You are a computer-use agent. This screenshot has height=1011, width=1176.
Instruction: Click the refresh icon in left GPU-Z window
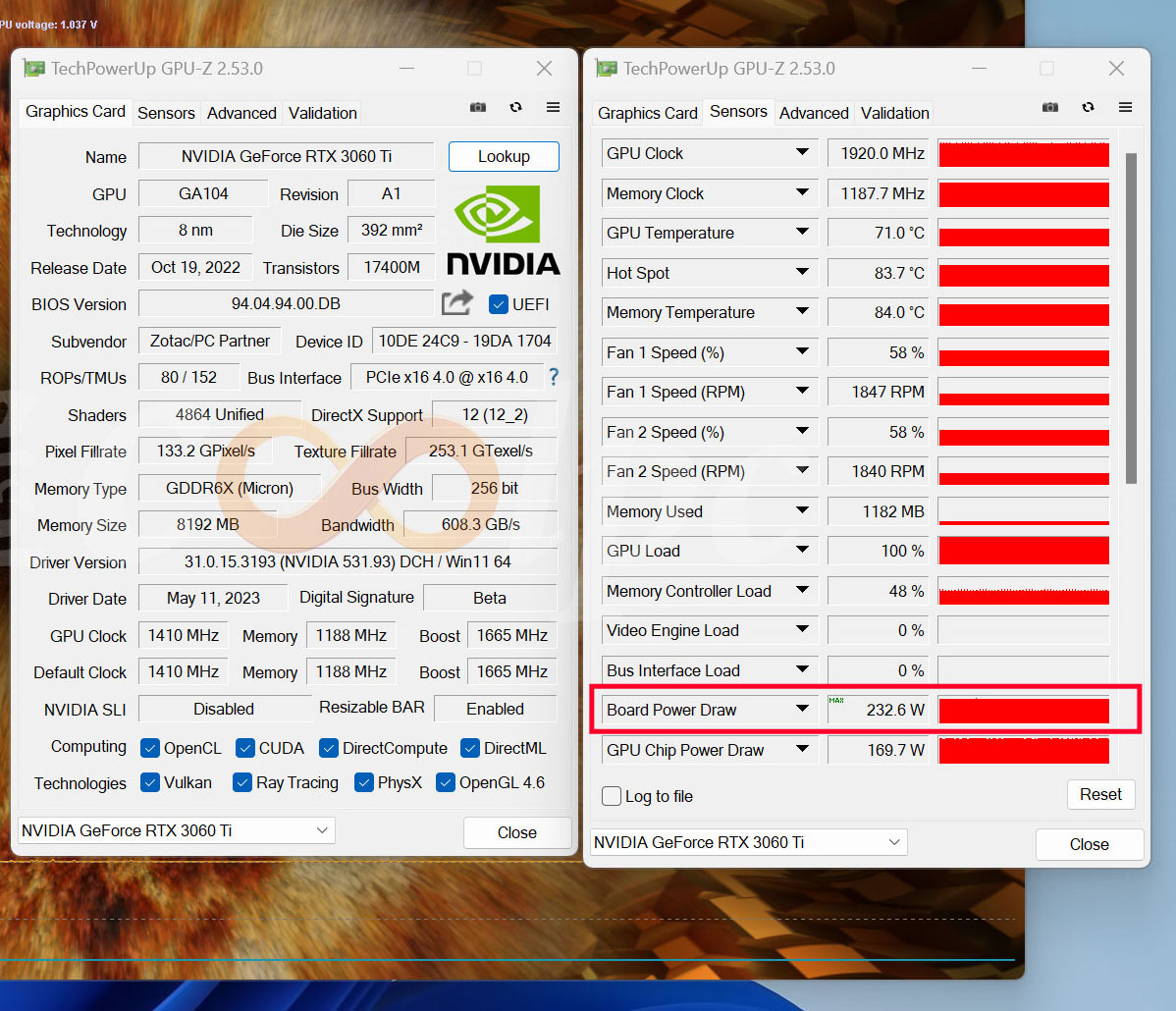(515, 107)
